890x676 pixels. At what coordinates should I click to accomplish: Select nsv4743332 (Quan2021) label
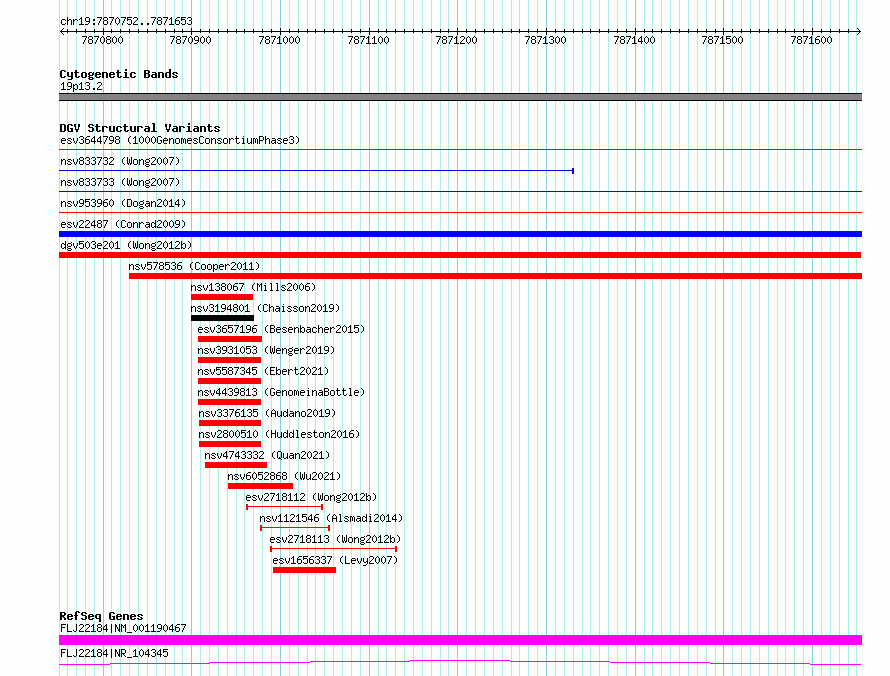click(x=267, y=455)
